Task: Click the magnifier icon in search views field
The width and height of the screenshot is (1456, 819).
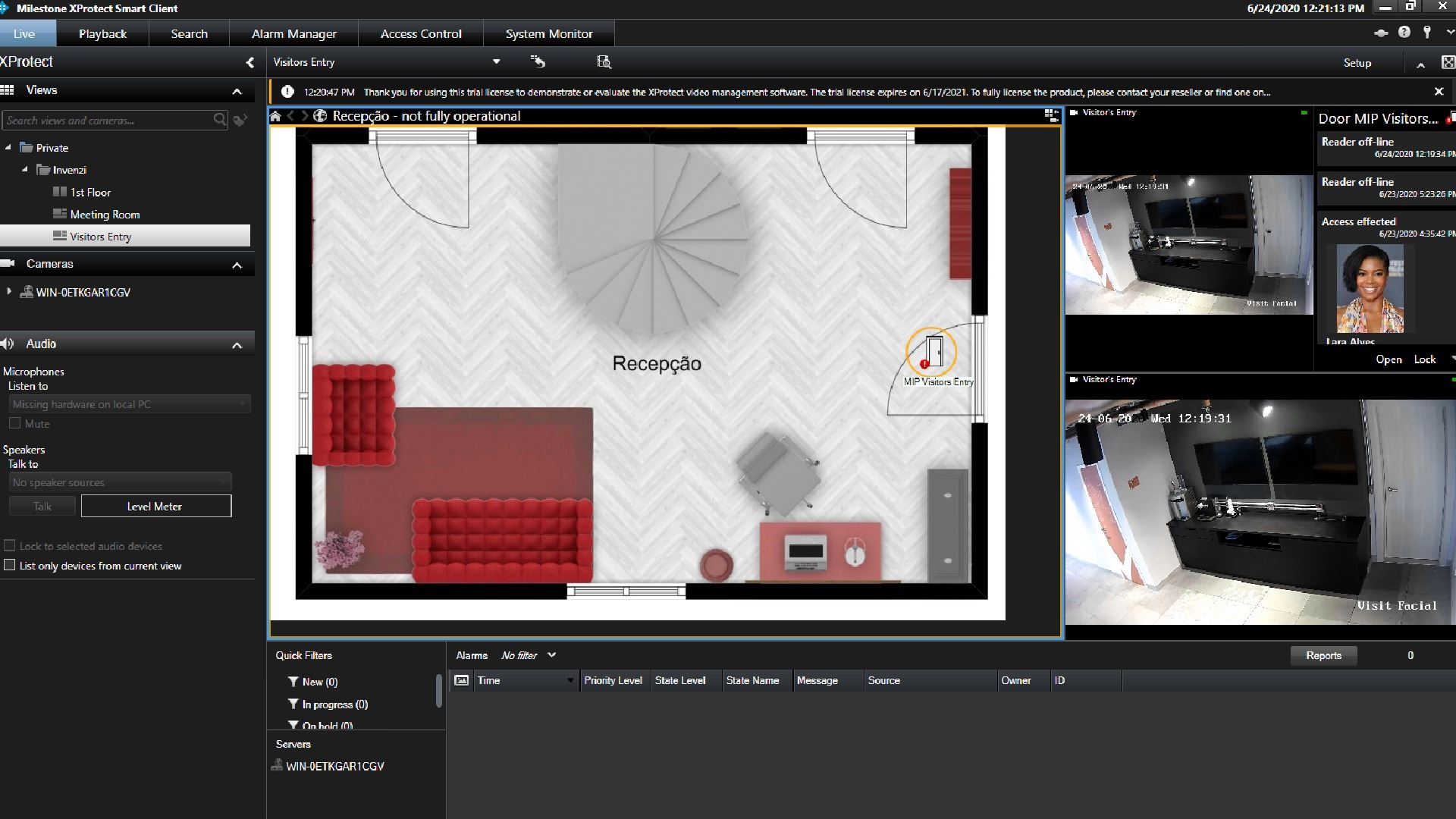Action: point(220,120)
